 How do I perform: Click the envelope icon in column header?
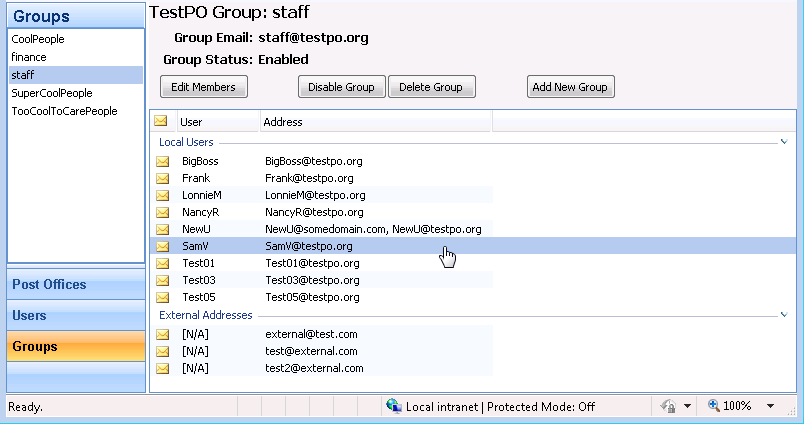pos(160,121)
